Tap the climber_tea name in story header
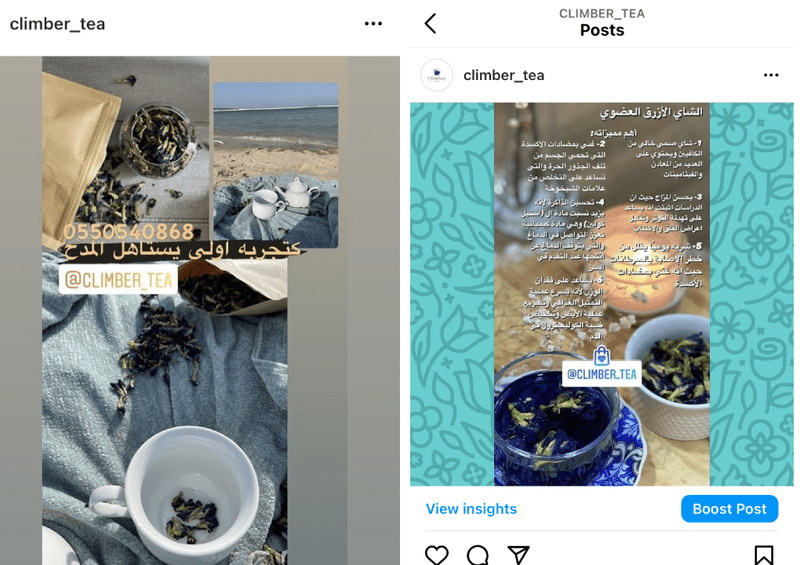800x565 pixels. click(x=57, y=23)
